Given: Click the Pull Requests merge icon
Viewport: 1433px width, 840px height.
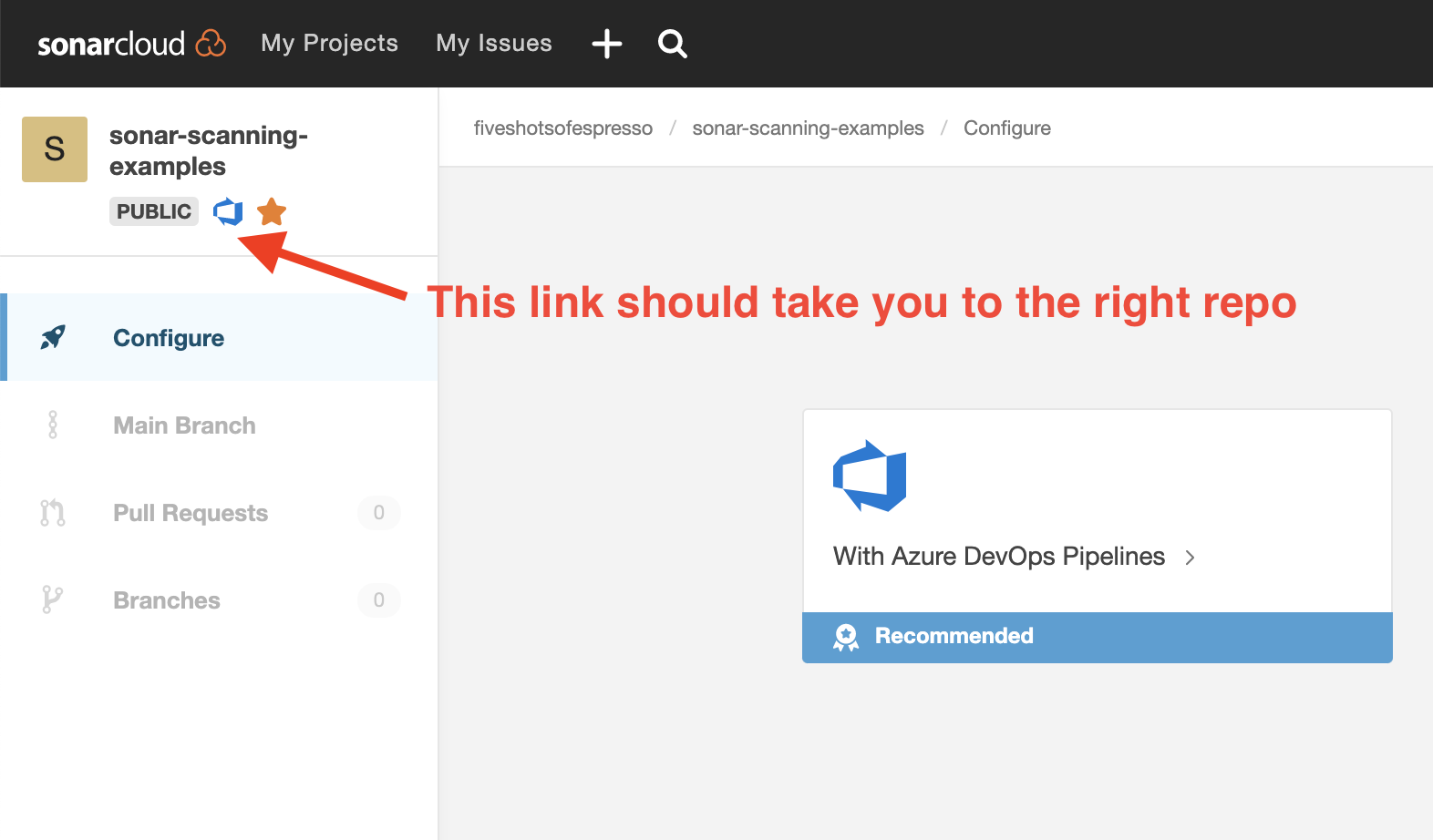Looking at the screenshot, I should click(x=53, y=513).
